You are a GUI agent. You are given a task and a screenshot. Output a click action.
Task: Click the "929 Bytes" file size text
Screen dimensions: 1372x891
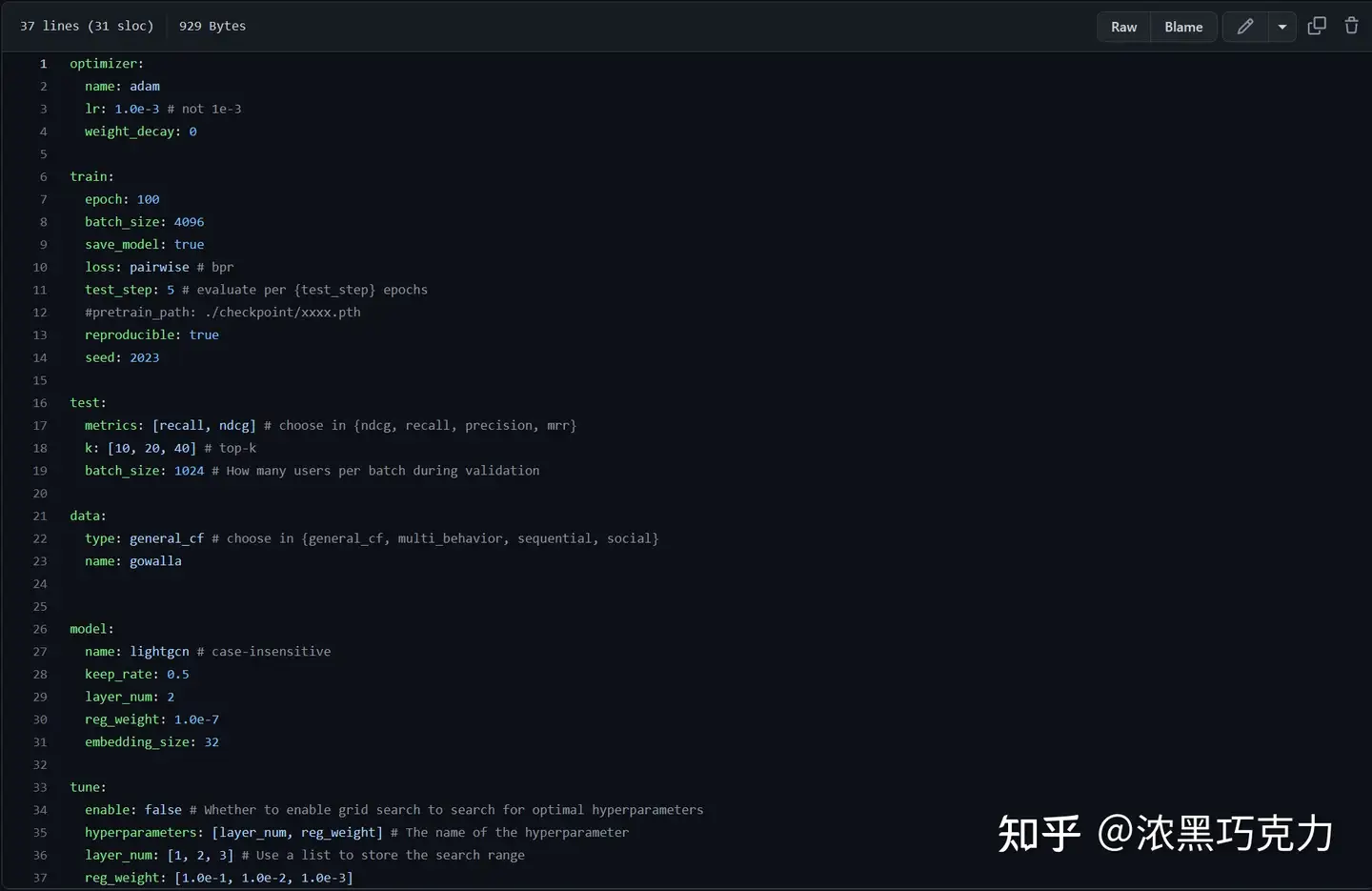[212, 26]
